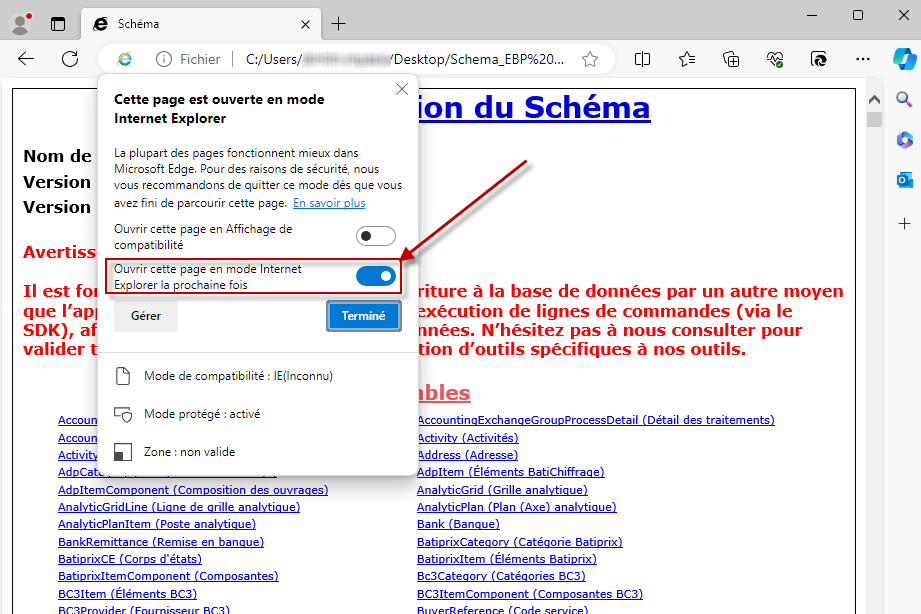
Task: Open BankRemittance (Remise en banque) link
Action: (161, 542)
